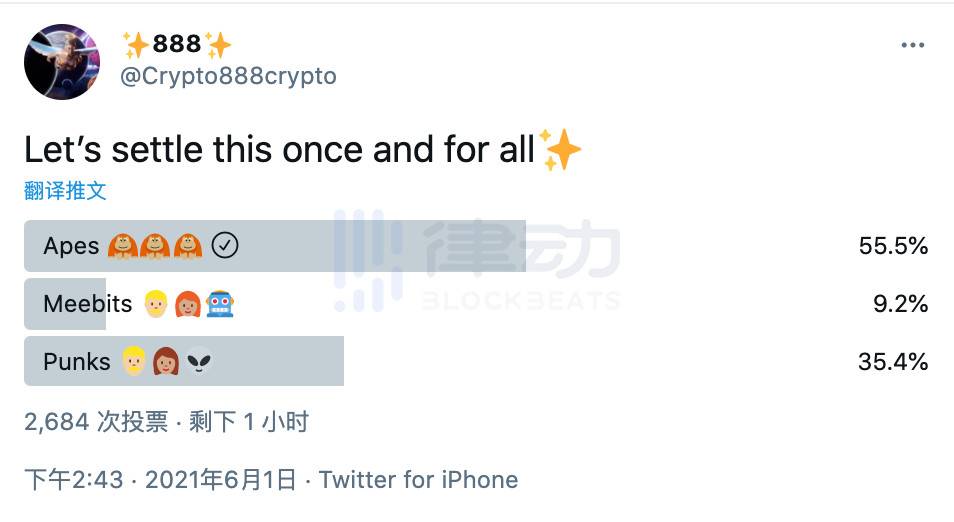Click the alien emoji in Punks row
This screenshot has height=522, width=954.
[199, 361]
